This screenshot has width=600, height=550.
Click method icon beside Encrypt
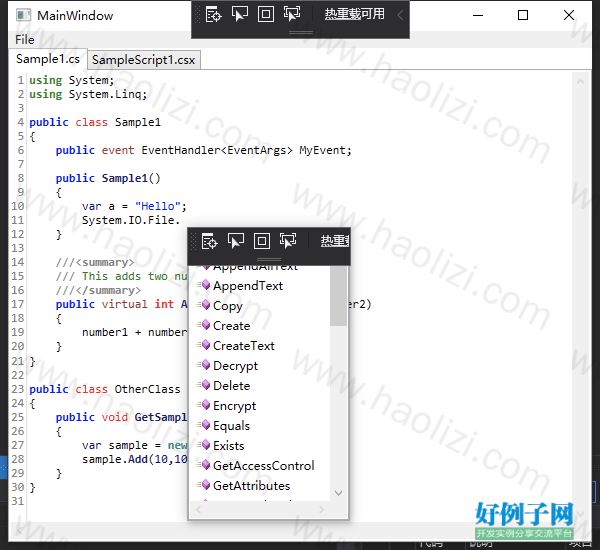pyautogui.click(x=204, y=405)
